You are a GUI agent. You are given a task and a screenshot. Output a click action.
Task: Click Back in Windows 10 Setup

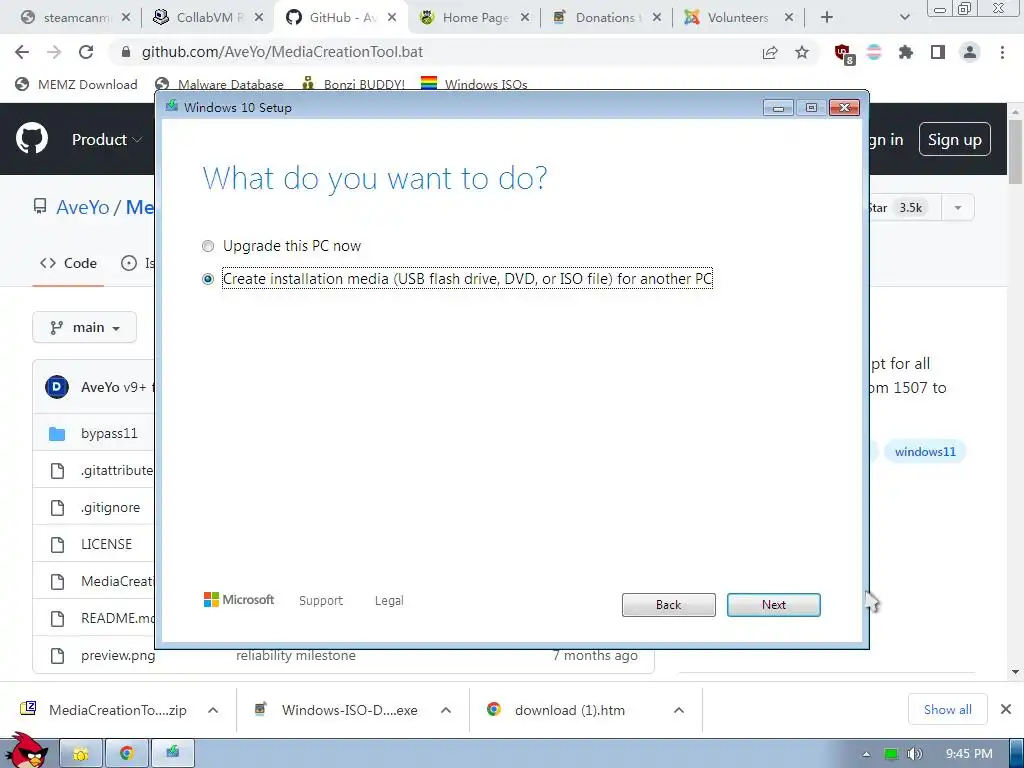tap(668, 605)
